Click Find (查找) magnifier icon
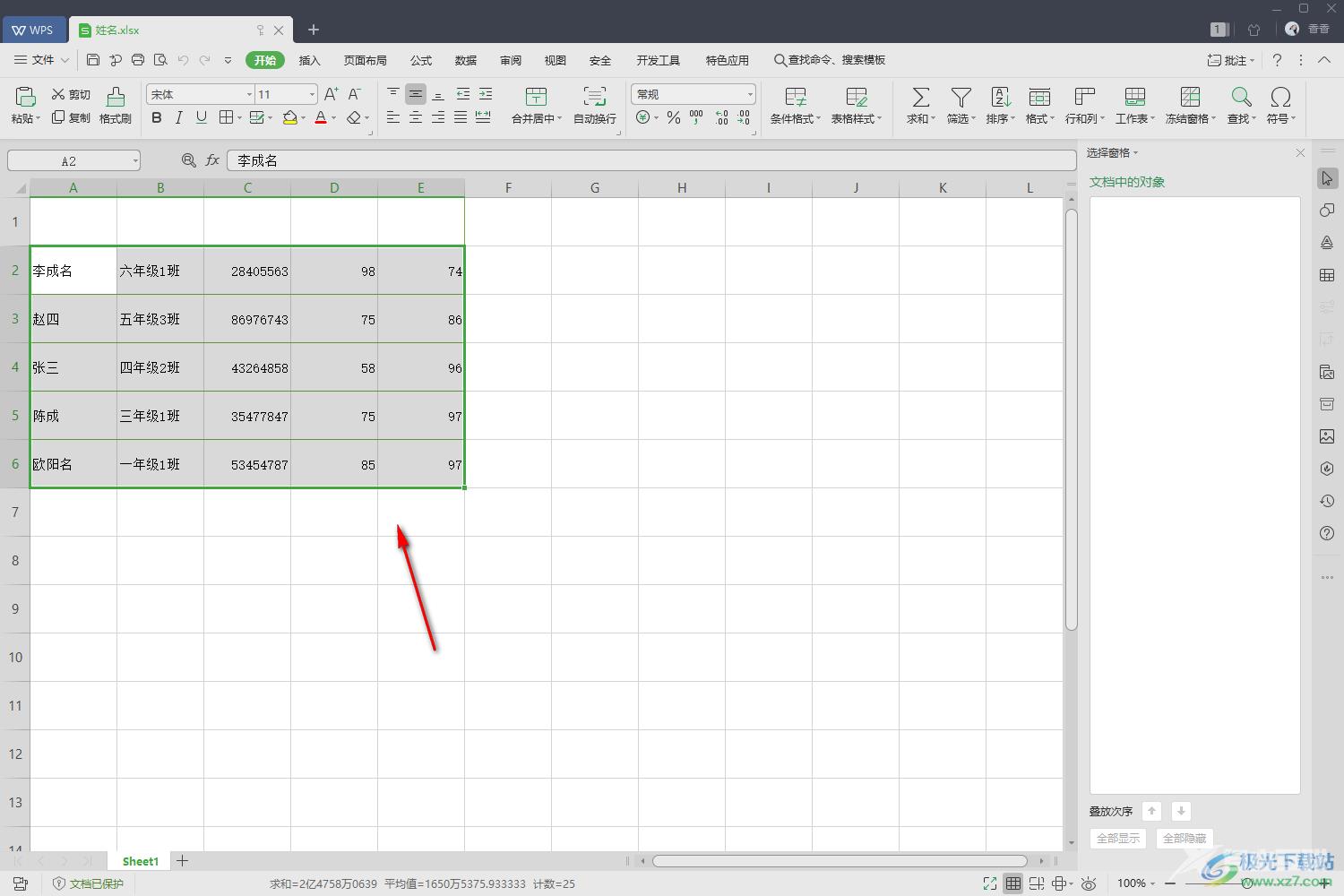The width and height of the screenshot is (1344, 896). pyautogui.click(x=1241, y=97)
